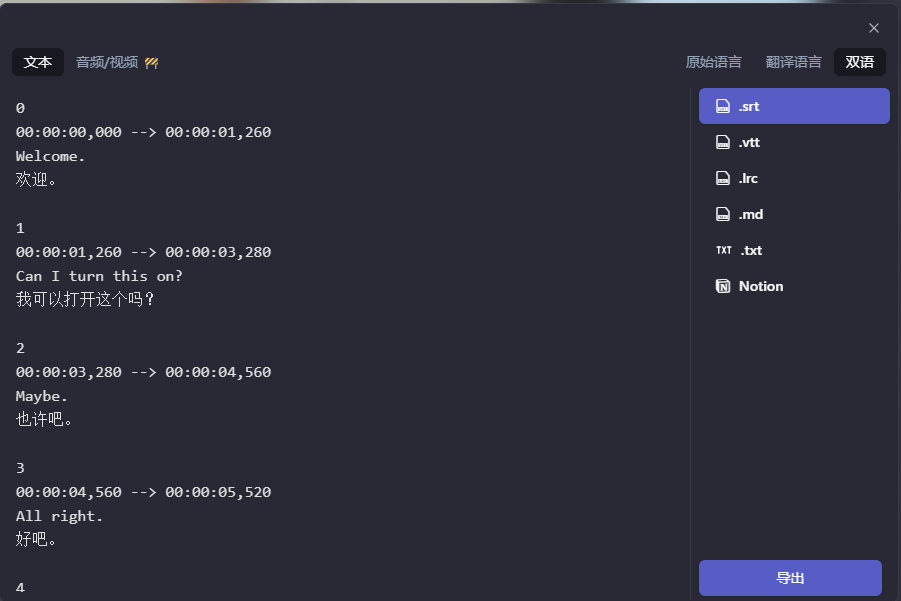The height and width of the screenshot is (601, 901).
Task: Select 原始语言 language mode
Action: click(713, 62)
